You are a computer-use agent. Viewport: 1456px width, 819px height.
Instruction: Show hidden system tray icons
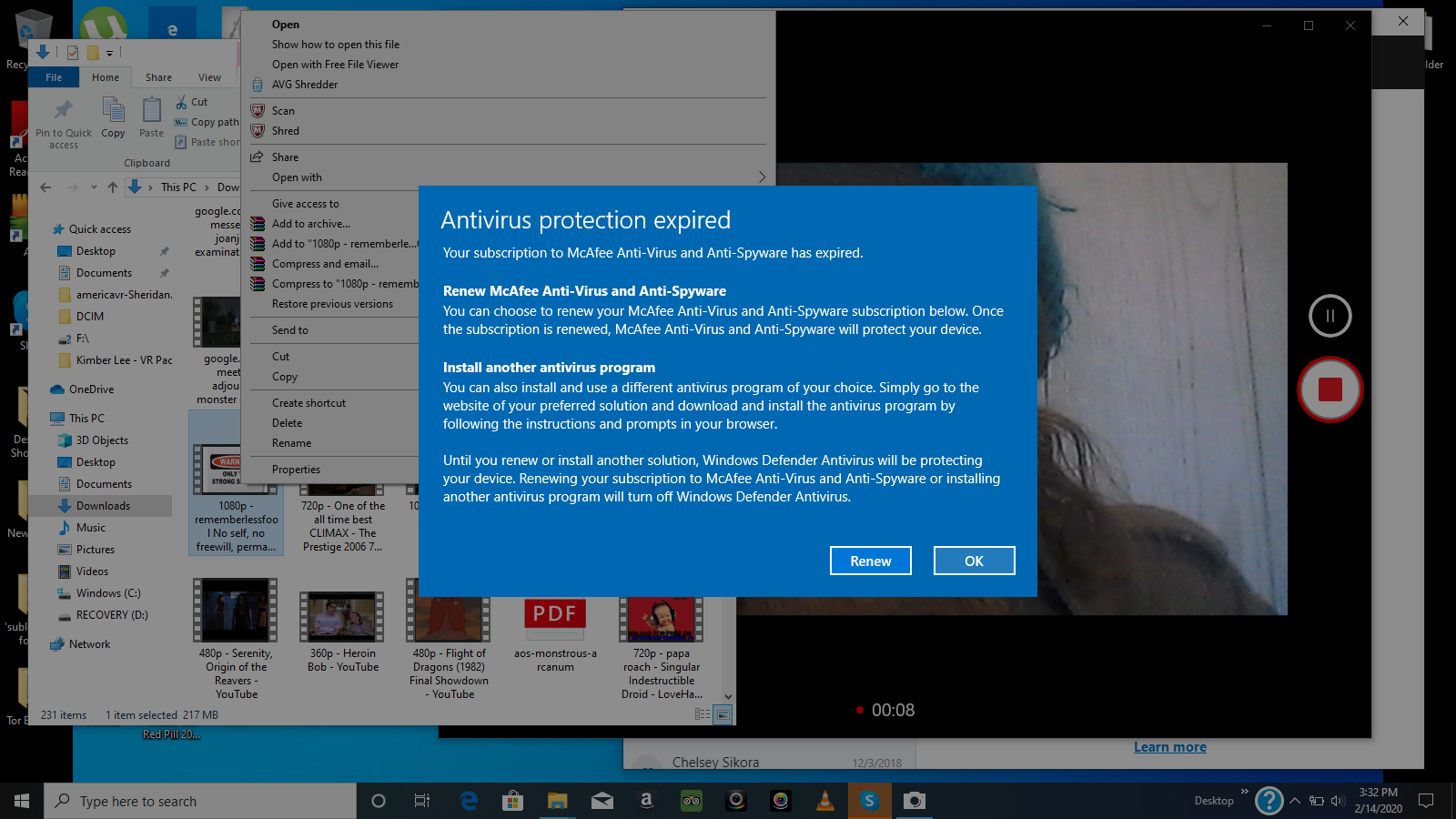click(x=1295, y=801)
